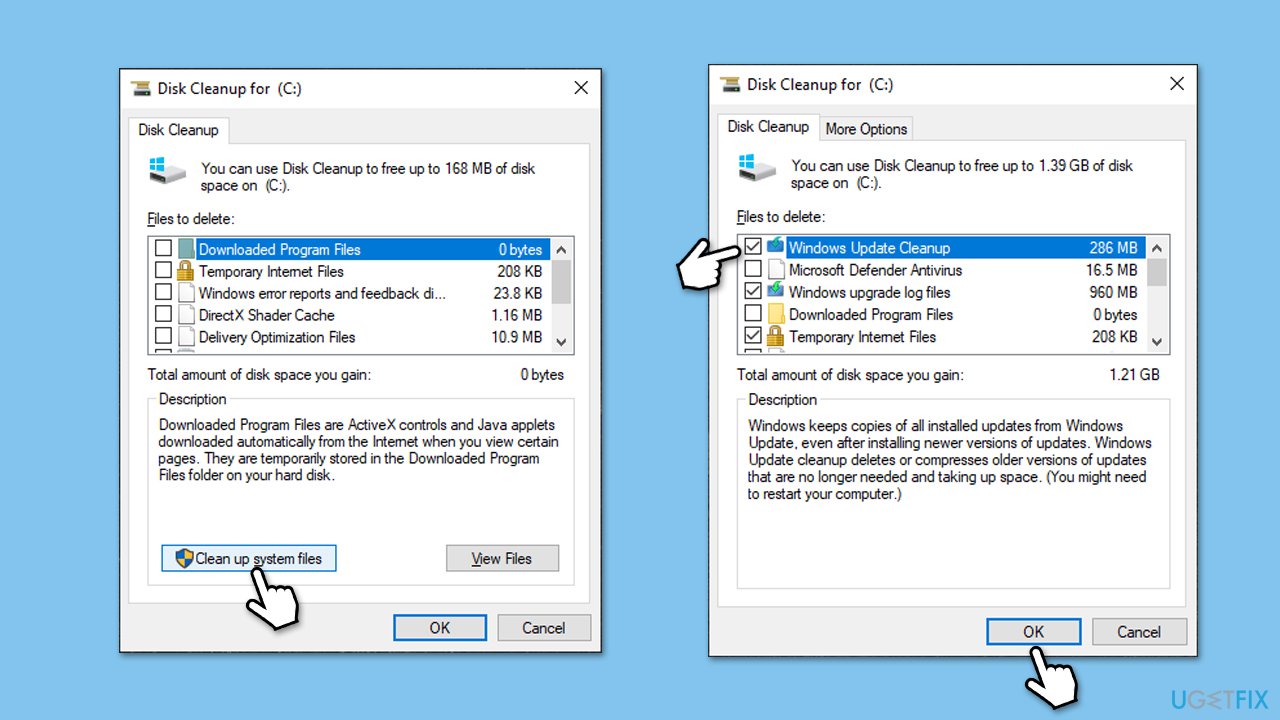1280x720 pixels.
Task: Click lock icon of Temporary Internet Files, right window
Action: (776, 336)
